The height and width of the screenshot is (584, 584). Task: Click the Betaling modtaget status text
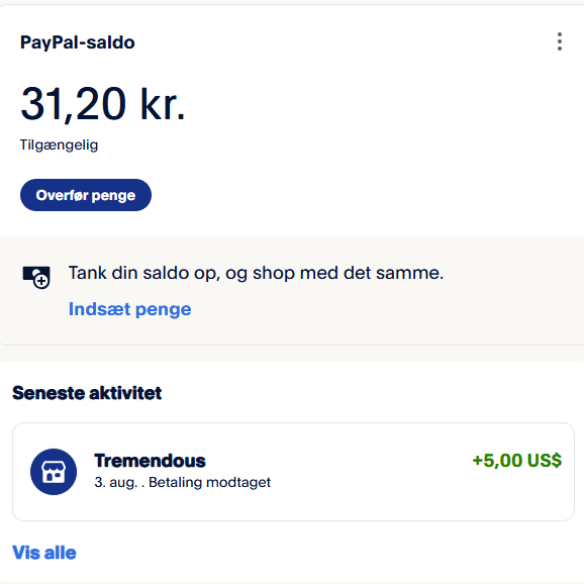(210, 482)
